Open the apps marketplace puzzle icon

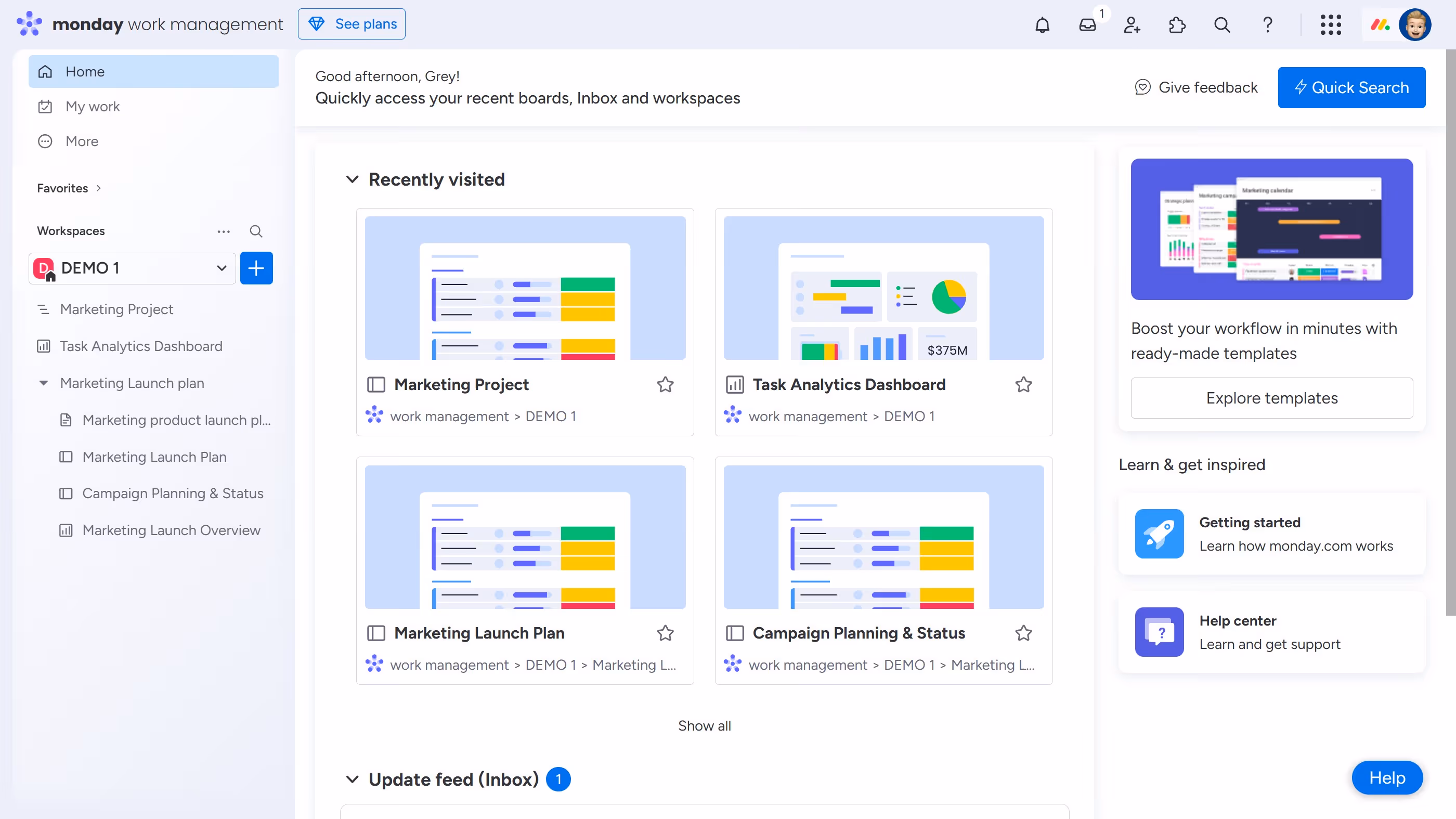point(1177,25)
